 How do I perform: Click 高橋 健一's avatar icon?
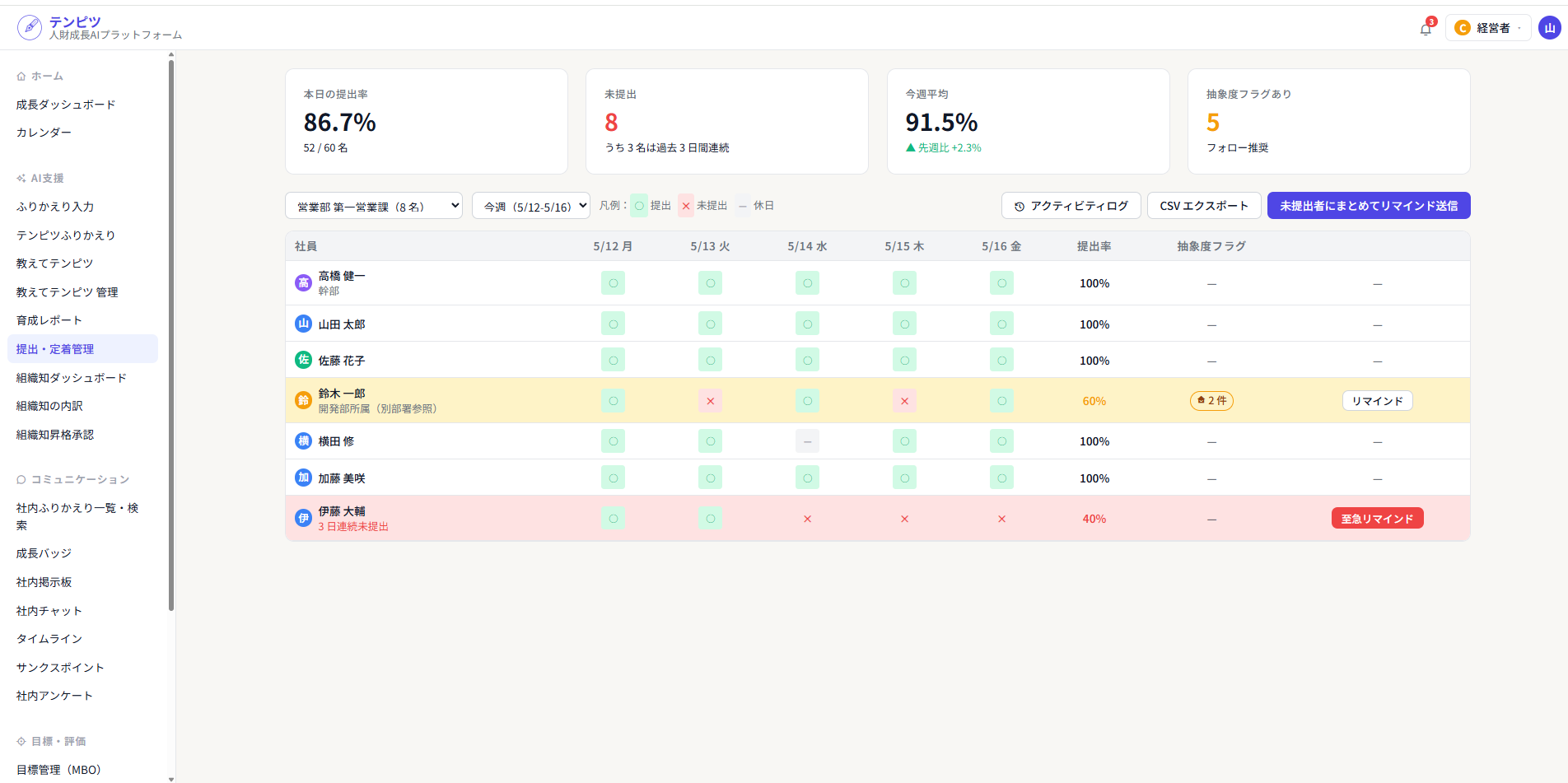click(303, 283)
